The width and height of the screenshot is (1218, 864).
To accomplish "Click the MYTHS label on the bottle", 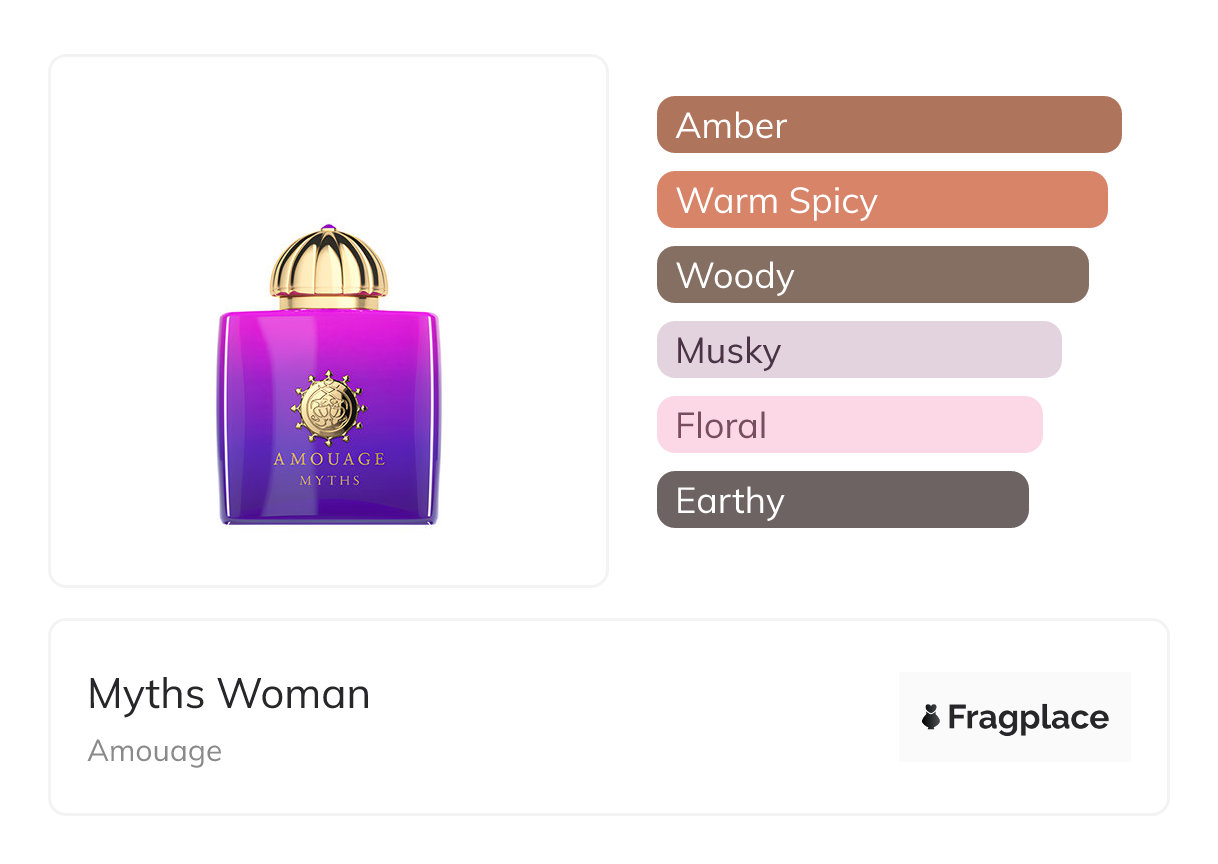I will pos(329,480).
